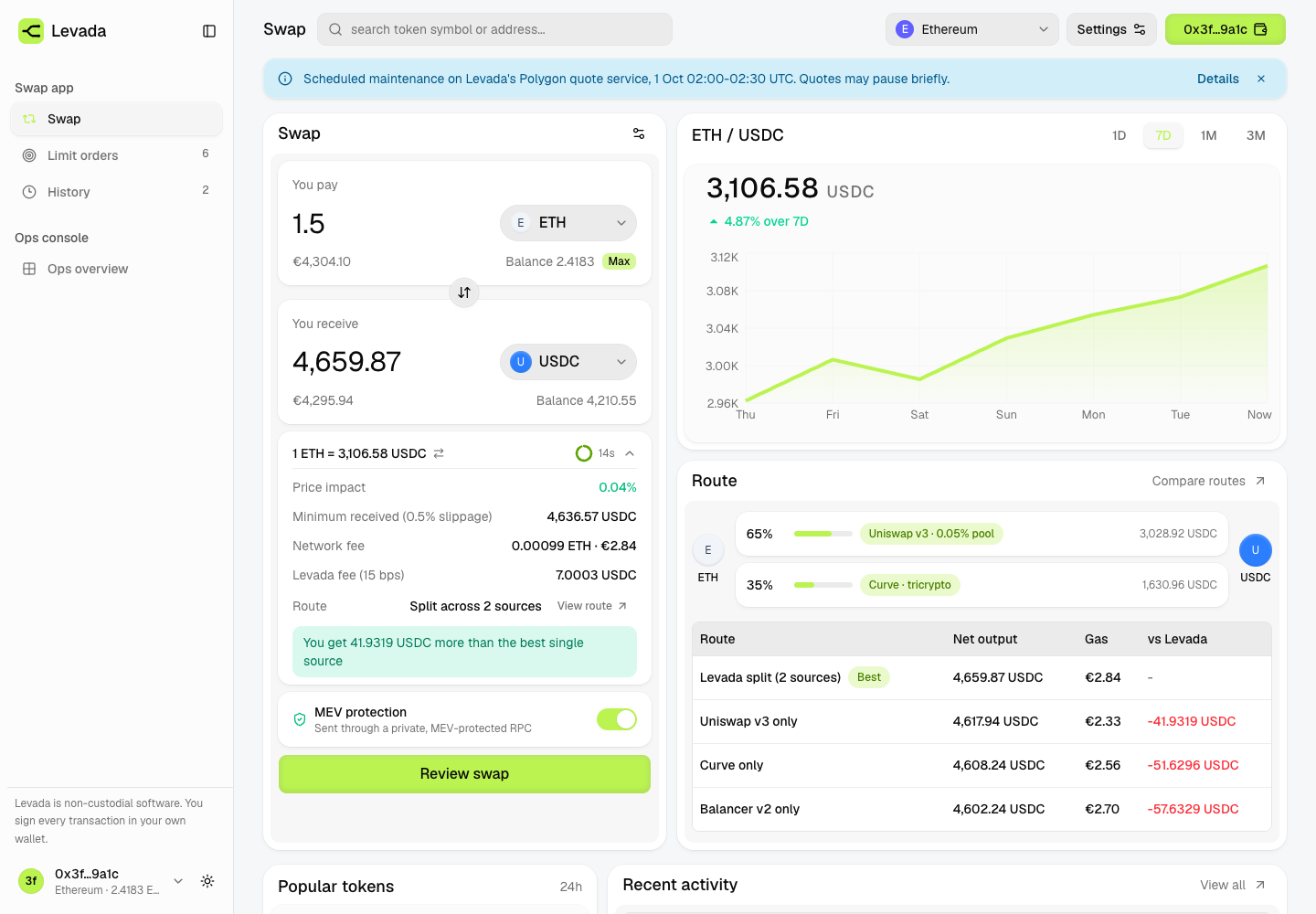Click the Review swap button
1316x914 pixels.
pos(464,774)
